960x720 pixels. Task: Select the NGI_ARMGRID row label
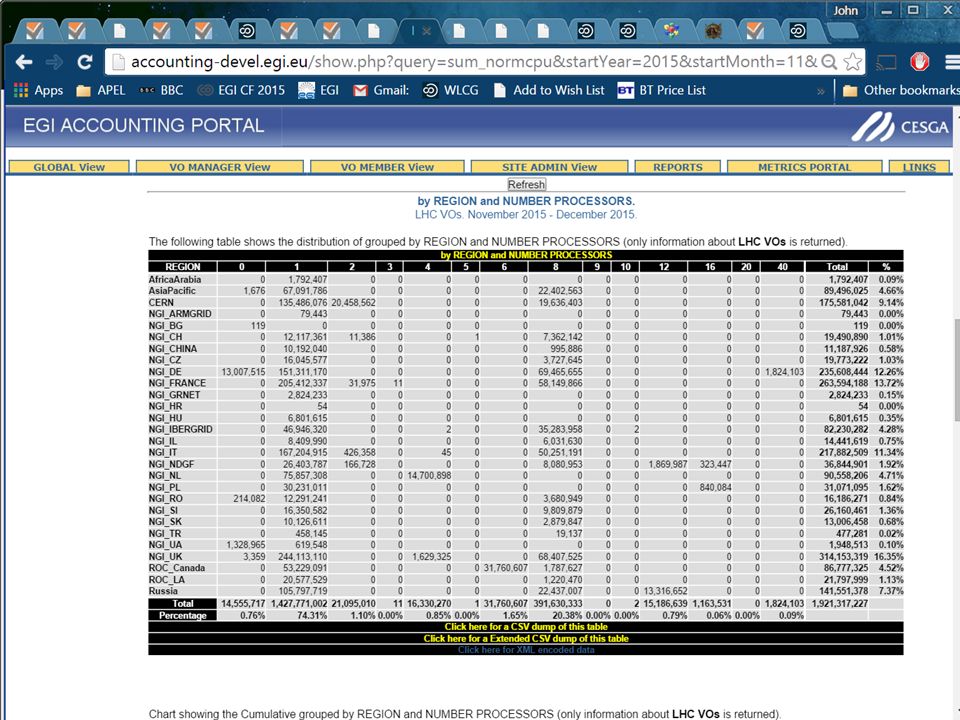point(180,313)
